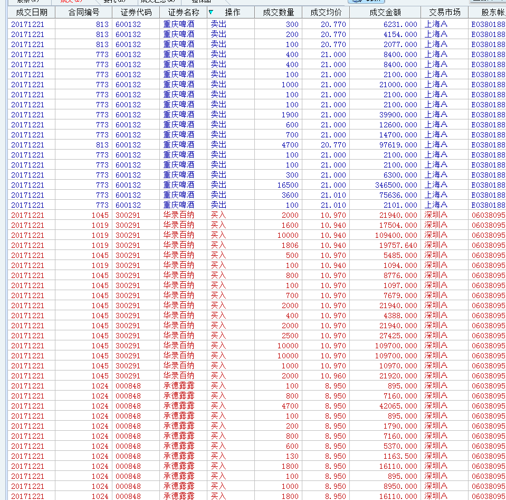This screenshot has width=506, height=500.
Task: Click the amount 39900.000
Action: click(x=398, y=115)
